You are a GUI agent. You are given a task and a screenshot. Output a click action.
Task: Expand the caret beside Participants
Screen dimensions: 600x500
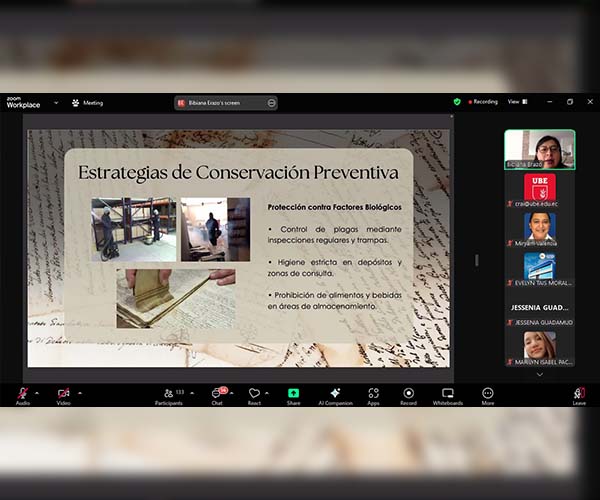[192, 393]
